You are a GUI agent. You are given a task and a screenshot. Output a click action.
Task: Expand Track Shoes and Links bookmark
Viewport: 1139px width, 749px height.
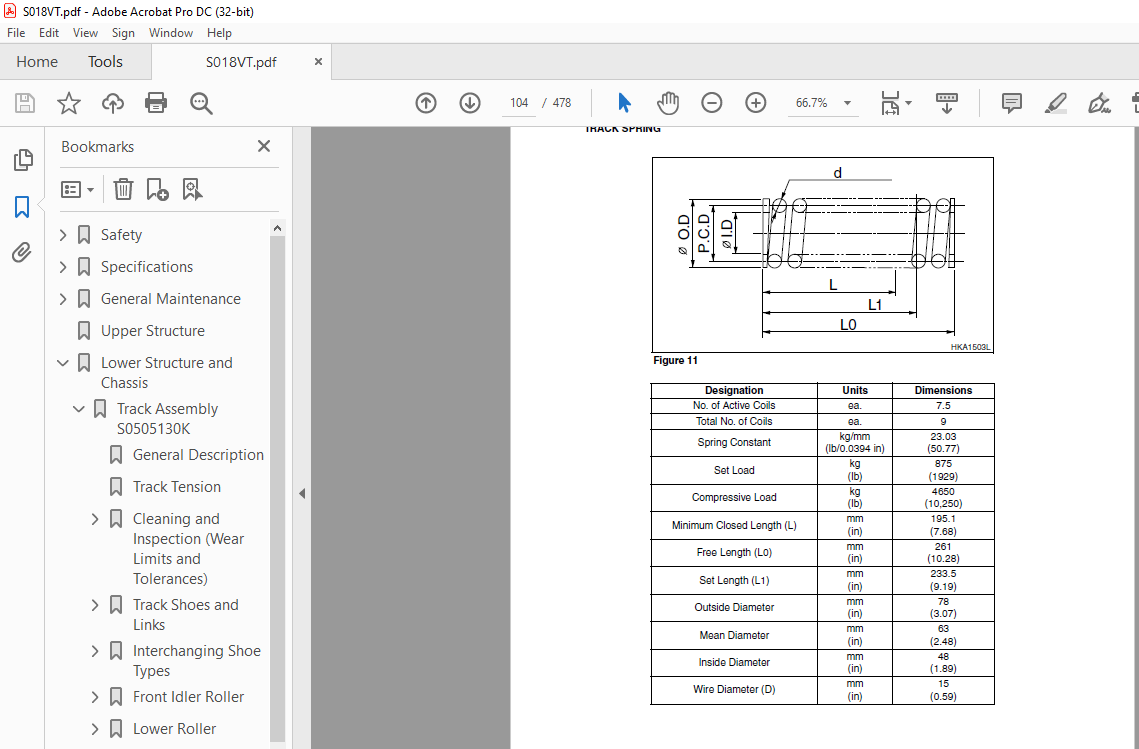click(x=95, y=604)
